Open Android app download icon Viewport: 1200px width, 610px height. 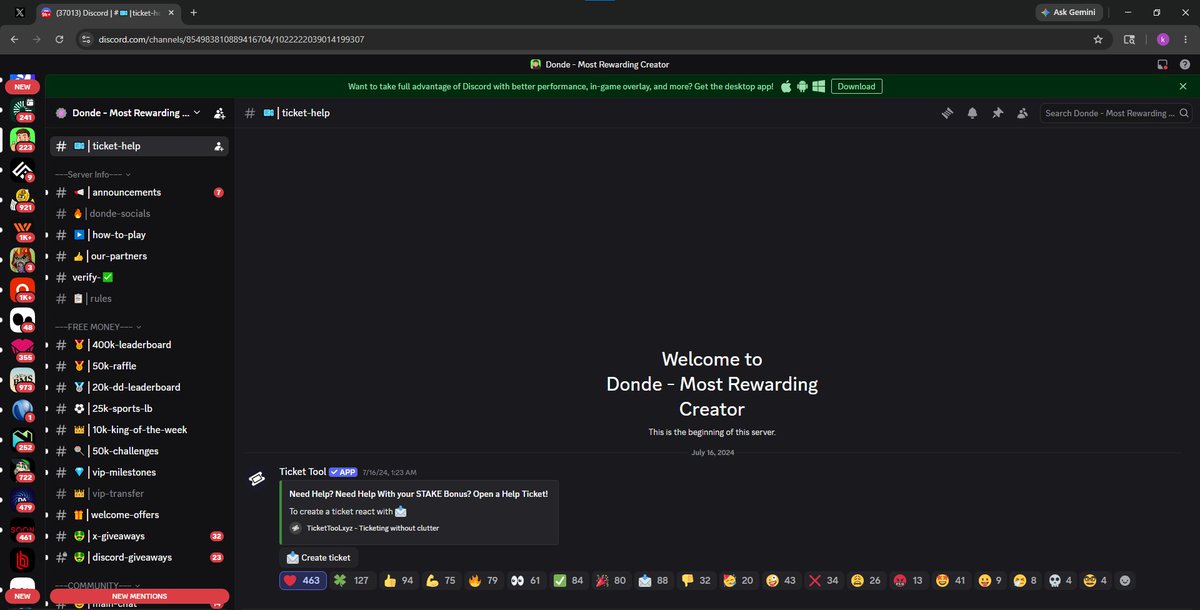(802, 86)
